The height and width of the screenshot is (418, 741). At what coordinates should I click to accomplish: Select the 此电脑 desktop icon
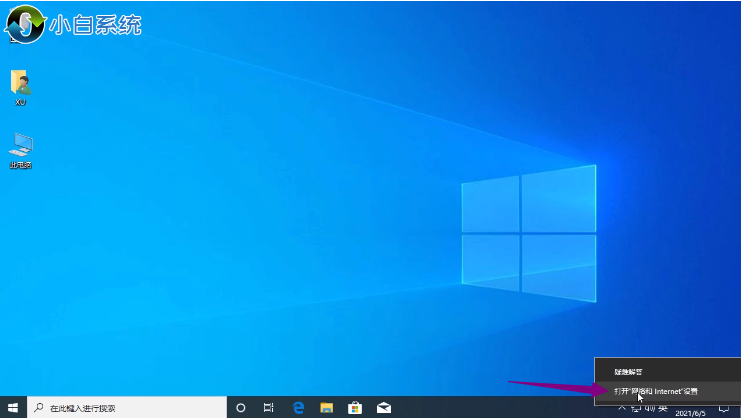(x=21, y=150)
